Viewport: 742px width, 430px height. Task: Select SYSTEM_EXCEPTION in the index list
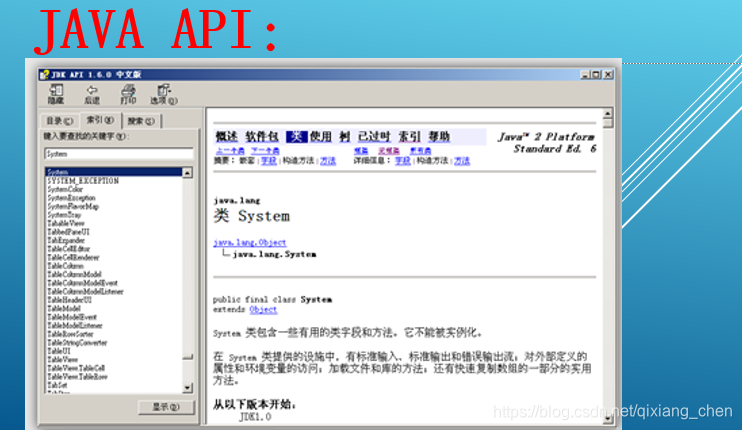[83, 181]
